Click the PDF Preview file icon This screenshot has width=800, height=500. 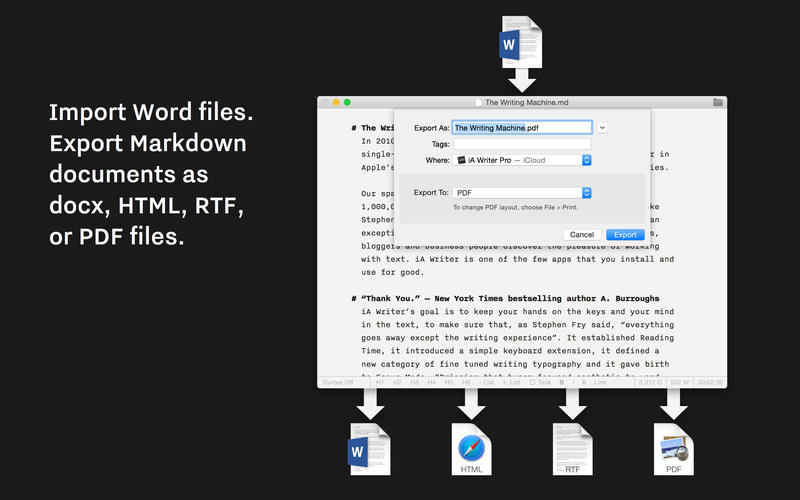point(673,447)
